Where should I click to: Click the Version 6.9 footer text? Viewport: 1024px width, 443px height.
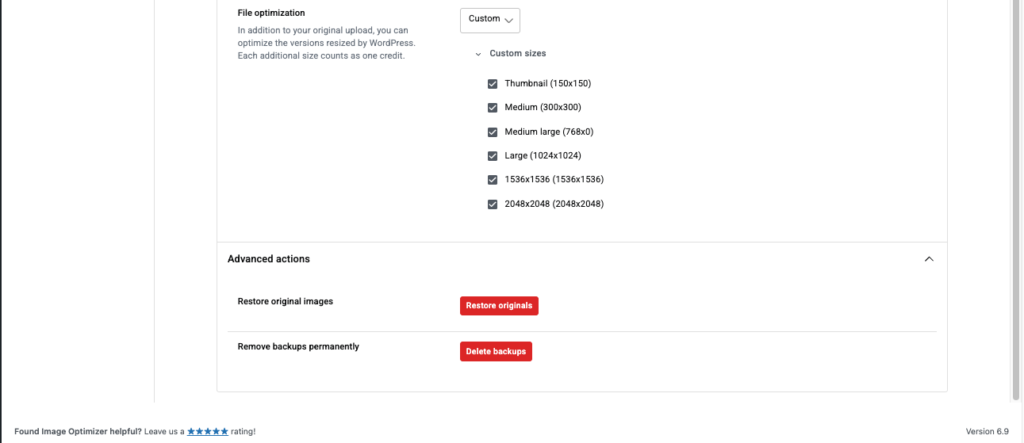(986, 431)
